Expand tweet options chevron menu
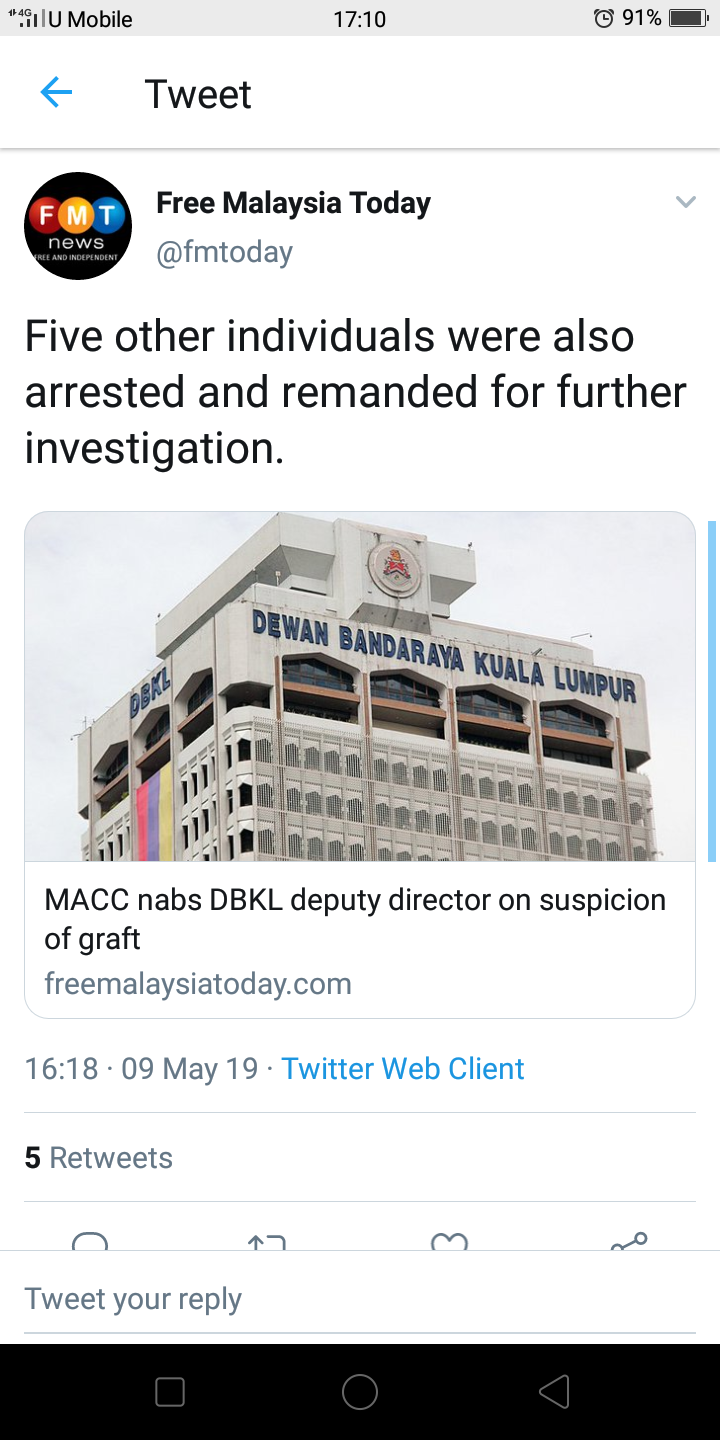Viewport: 720px width, 1440px height. coord(685,202)
